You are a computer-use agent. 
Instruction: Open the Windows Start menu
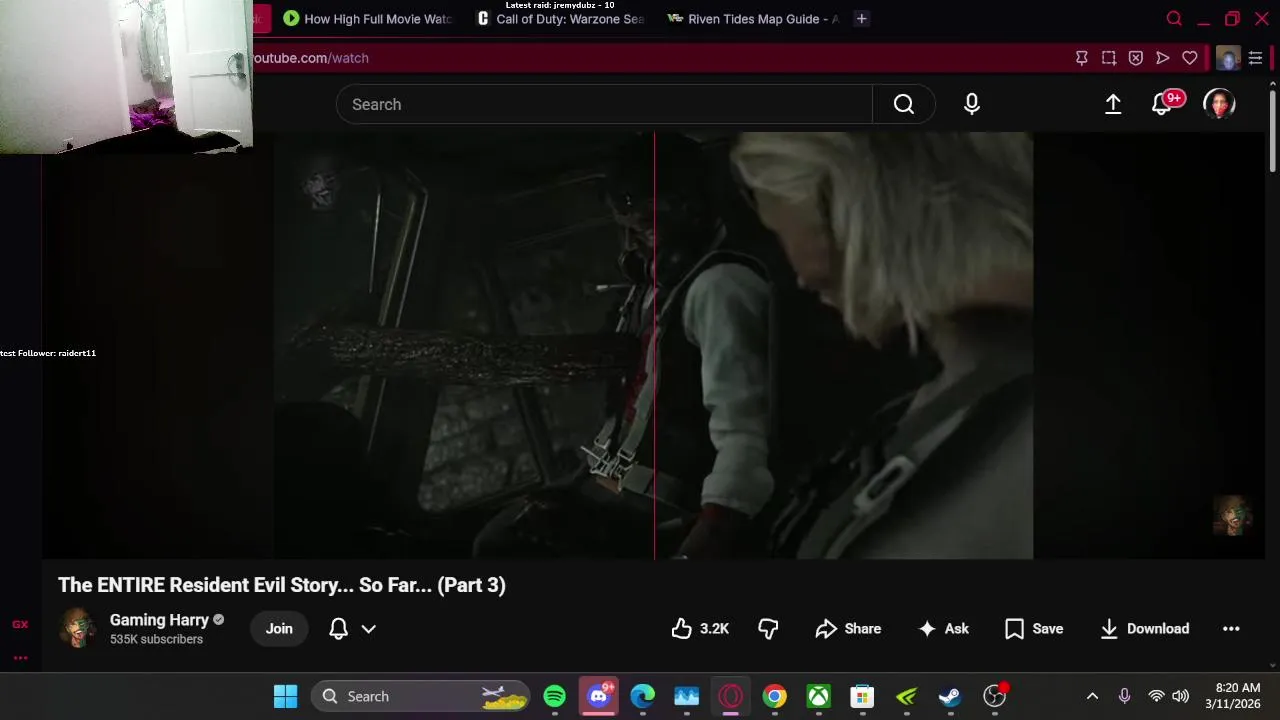(x=285, y=696)
